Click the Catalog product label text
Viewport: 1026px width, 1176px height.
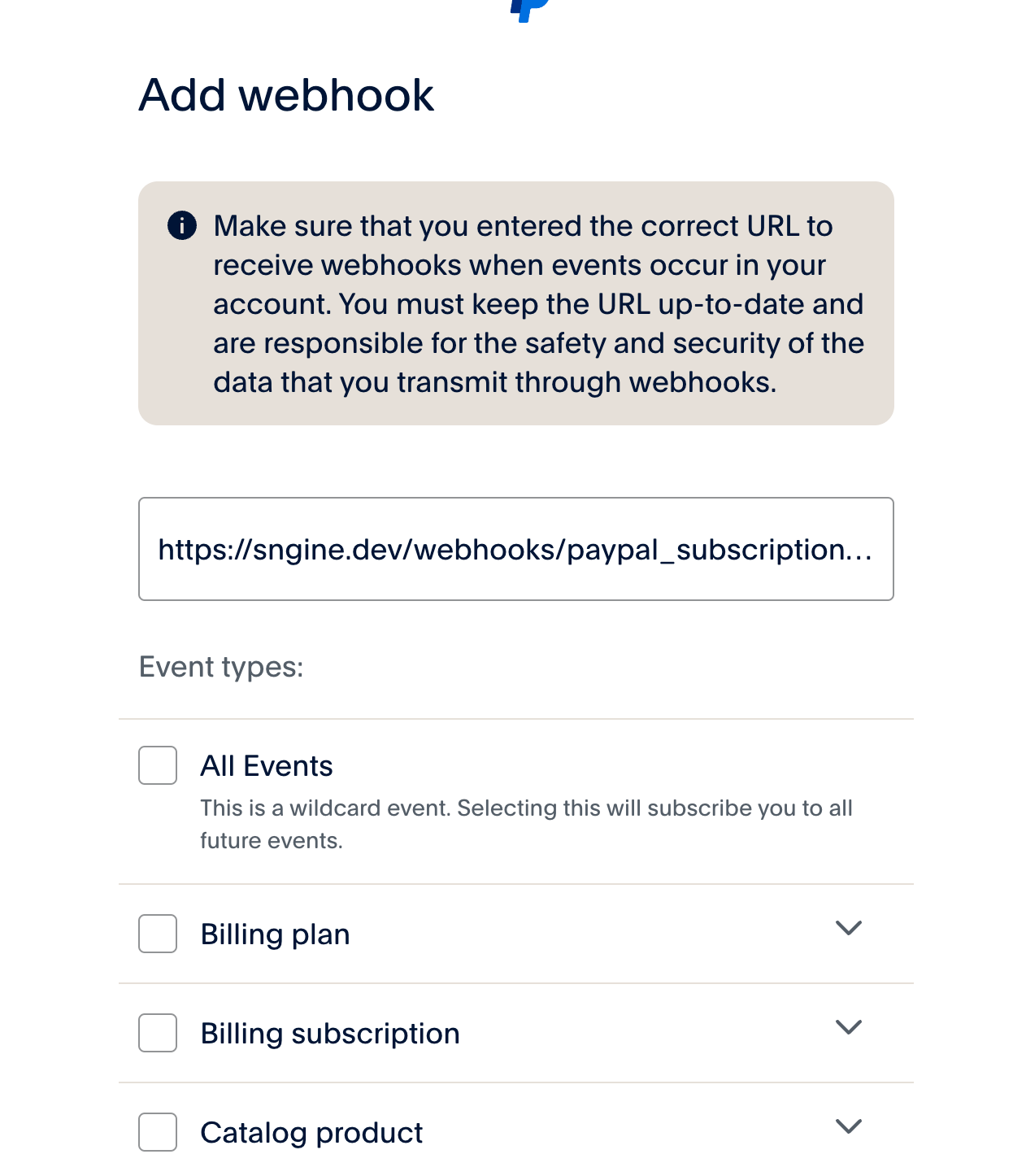point(311,1133)
